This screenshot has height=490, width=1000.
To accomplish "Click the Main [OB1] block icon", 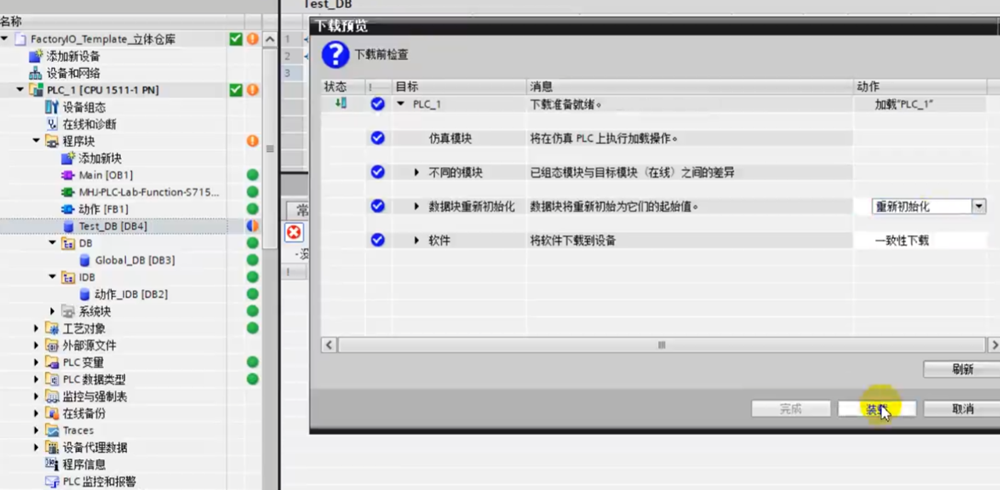I will (69, 175).
